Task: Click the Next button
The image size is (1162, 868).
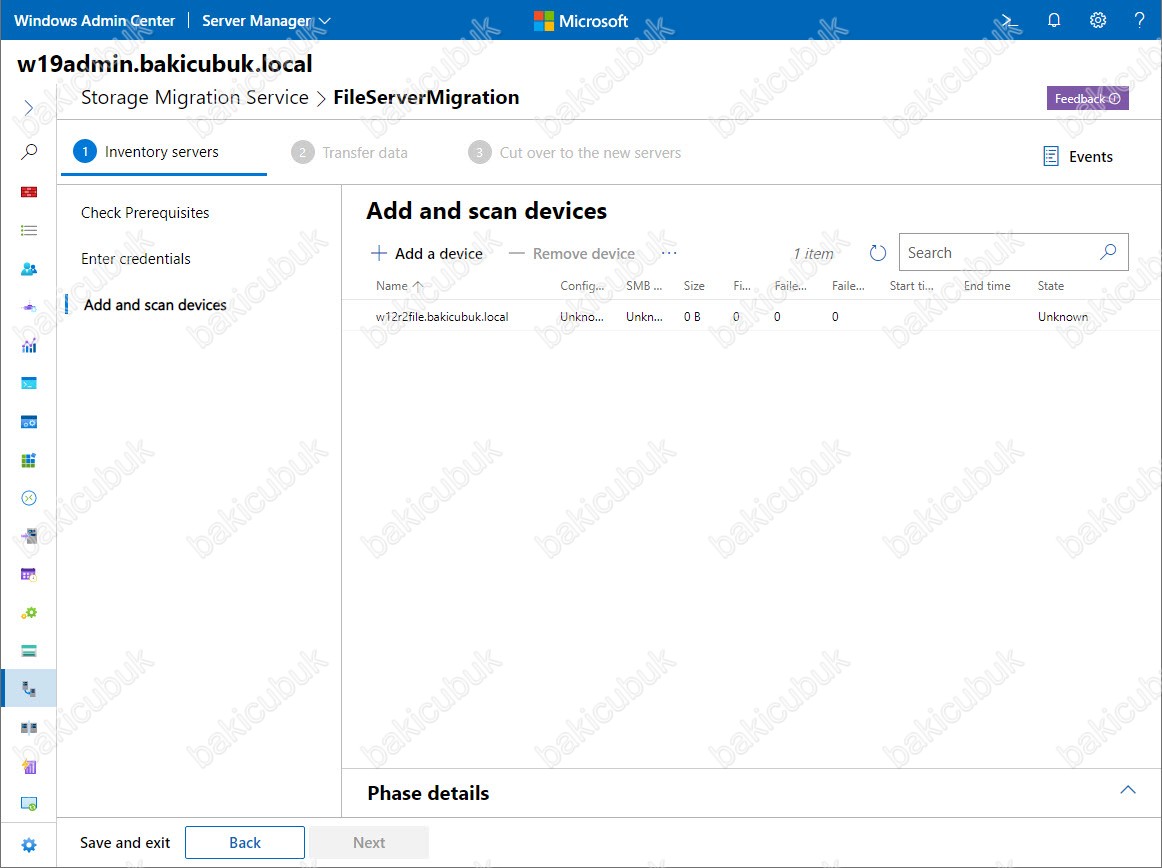Action: click(x=369, y=843)
